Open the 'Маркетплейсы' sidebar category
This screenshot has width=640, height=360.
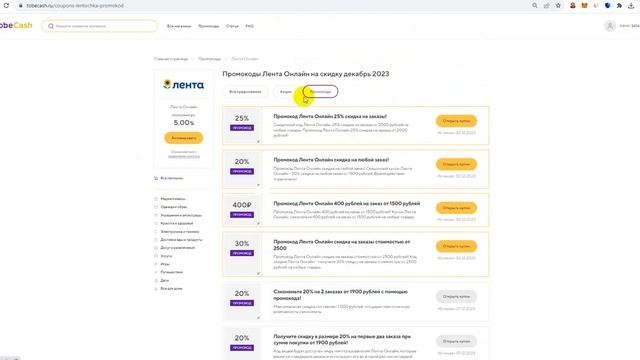(173, 199)
